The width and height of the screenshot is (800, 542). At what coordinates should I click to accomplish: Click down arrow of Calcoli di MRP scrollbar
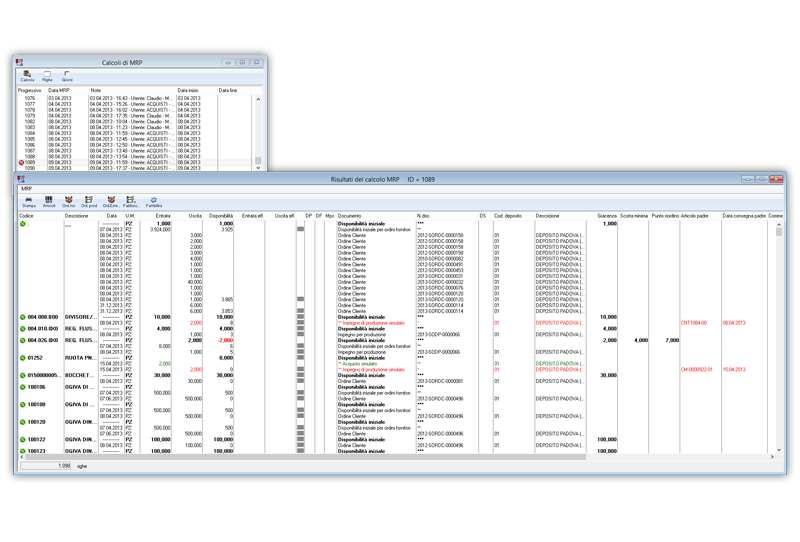pyautogui.click(x=258, y=167)
